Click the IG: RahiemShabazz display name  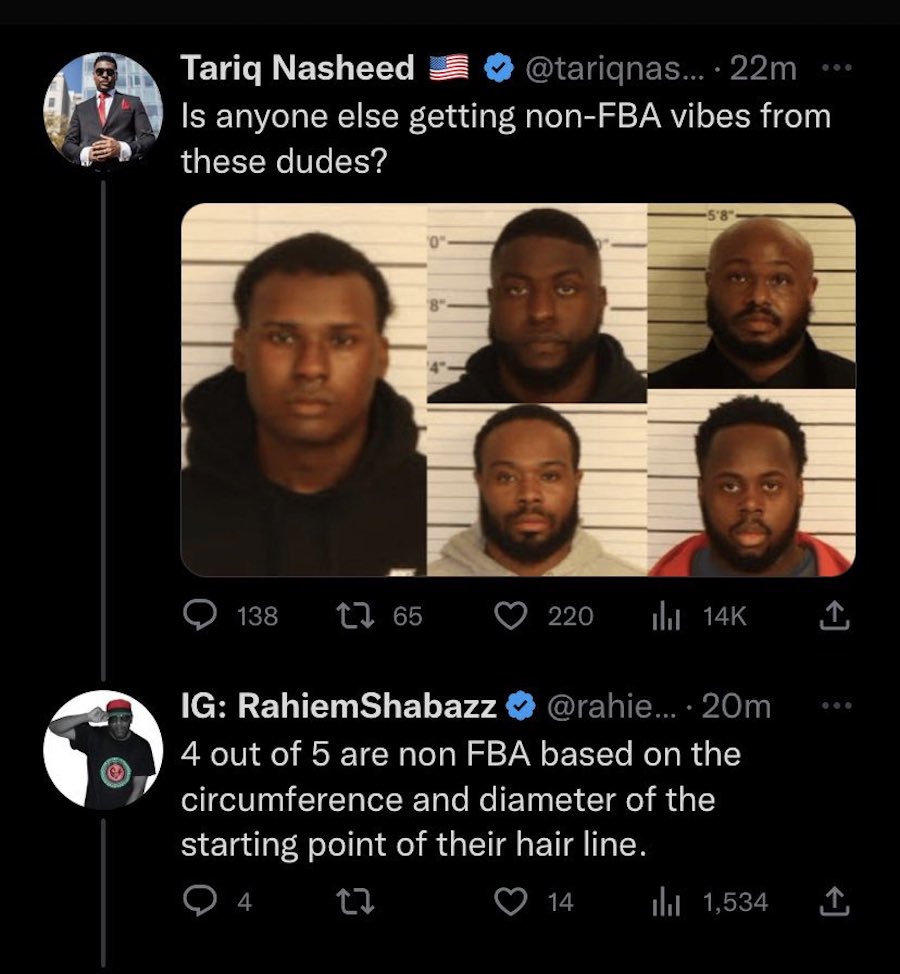tap(338, 706)
